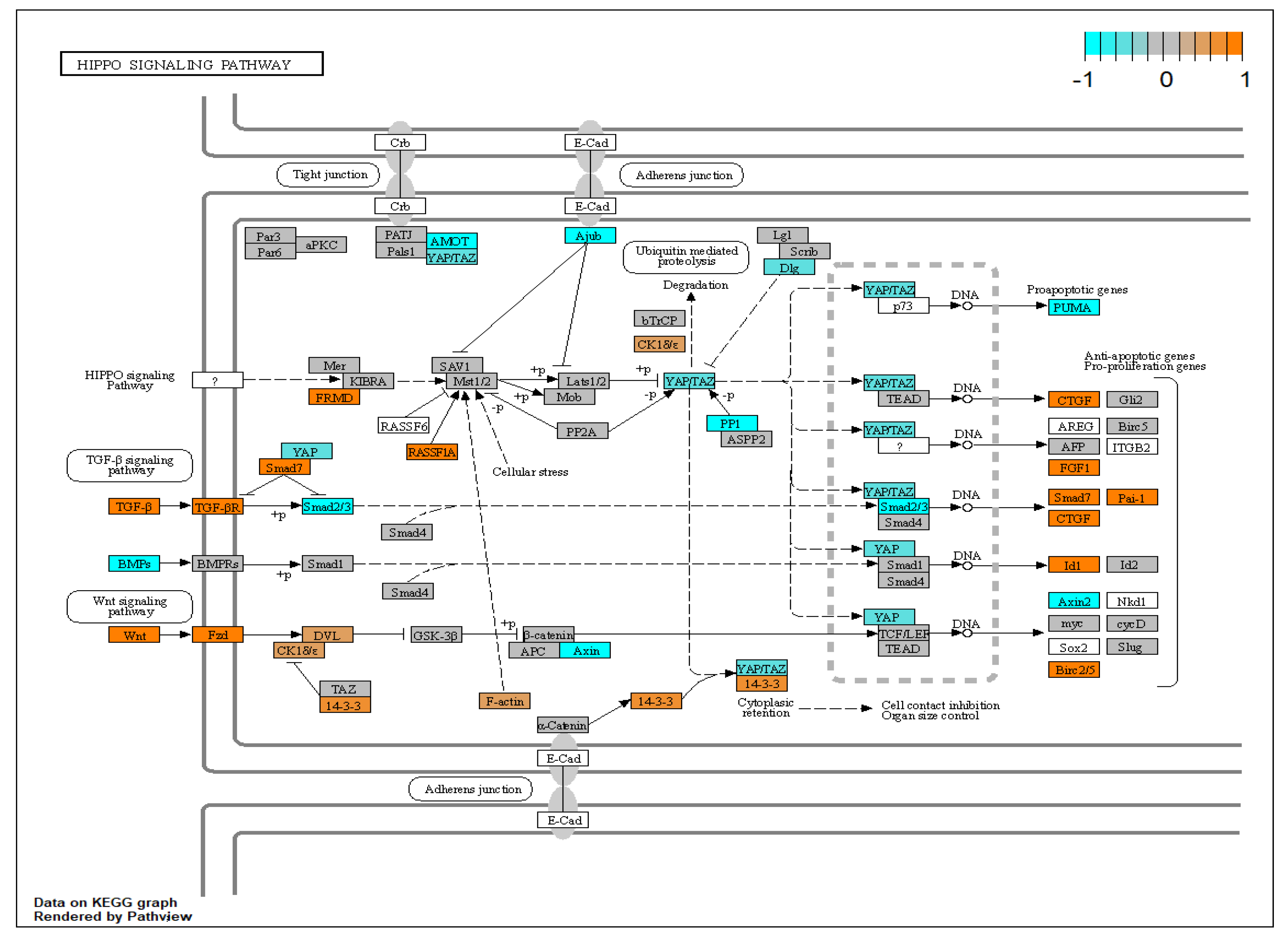Click the RASSF1A orange node
The width and height of the screenshot is (1288, 938).
pyautogui.click(x=432, y=453)
